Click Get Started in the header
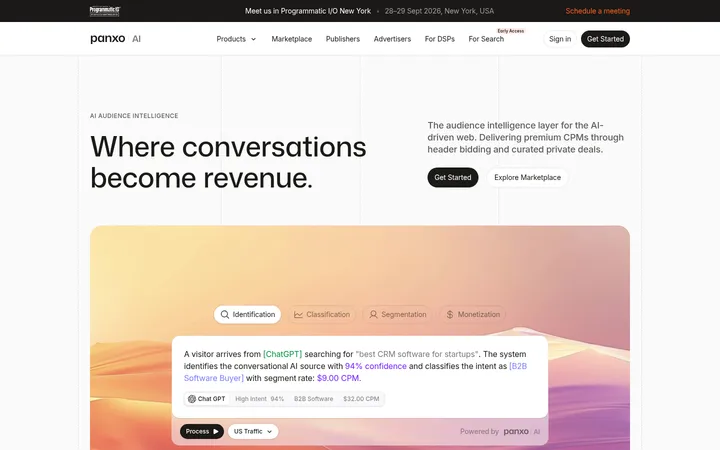This screenshot has width=720, height=450. 605,39
